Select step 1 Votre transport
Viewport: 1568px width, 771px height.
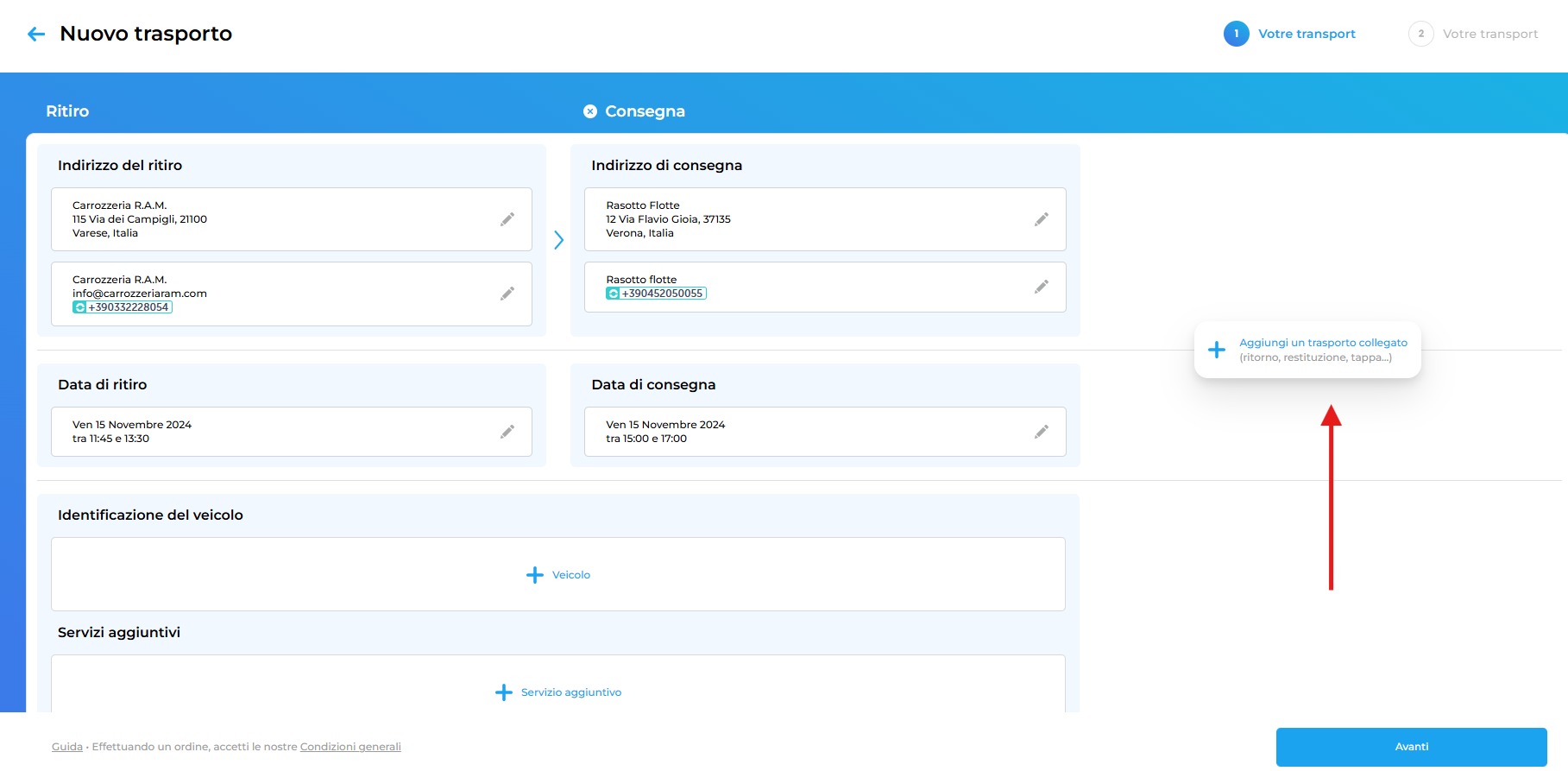pos(1289,34)
